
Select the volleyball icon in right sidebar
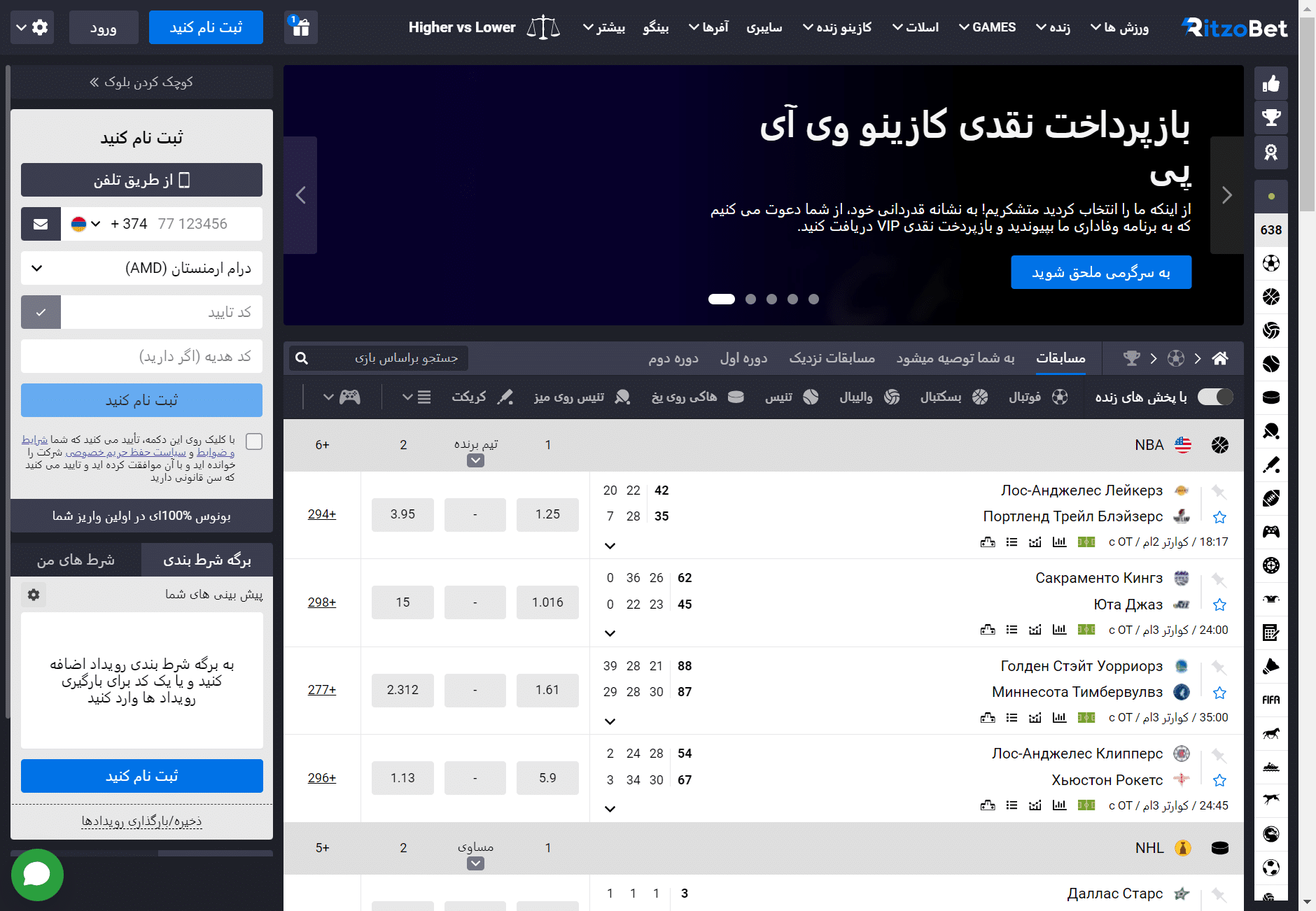[1271, 330]
